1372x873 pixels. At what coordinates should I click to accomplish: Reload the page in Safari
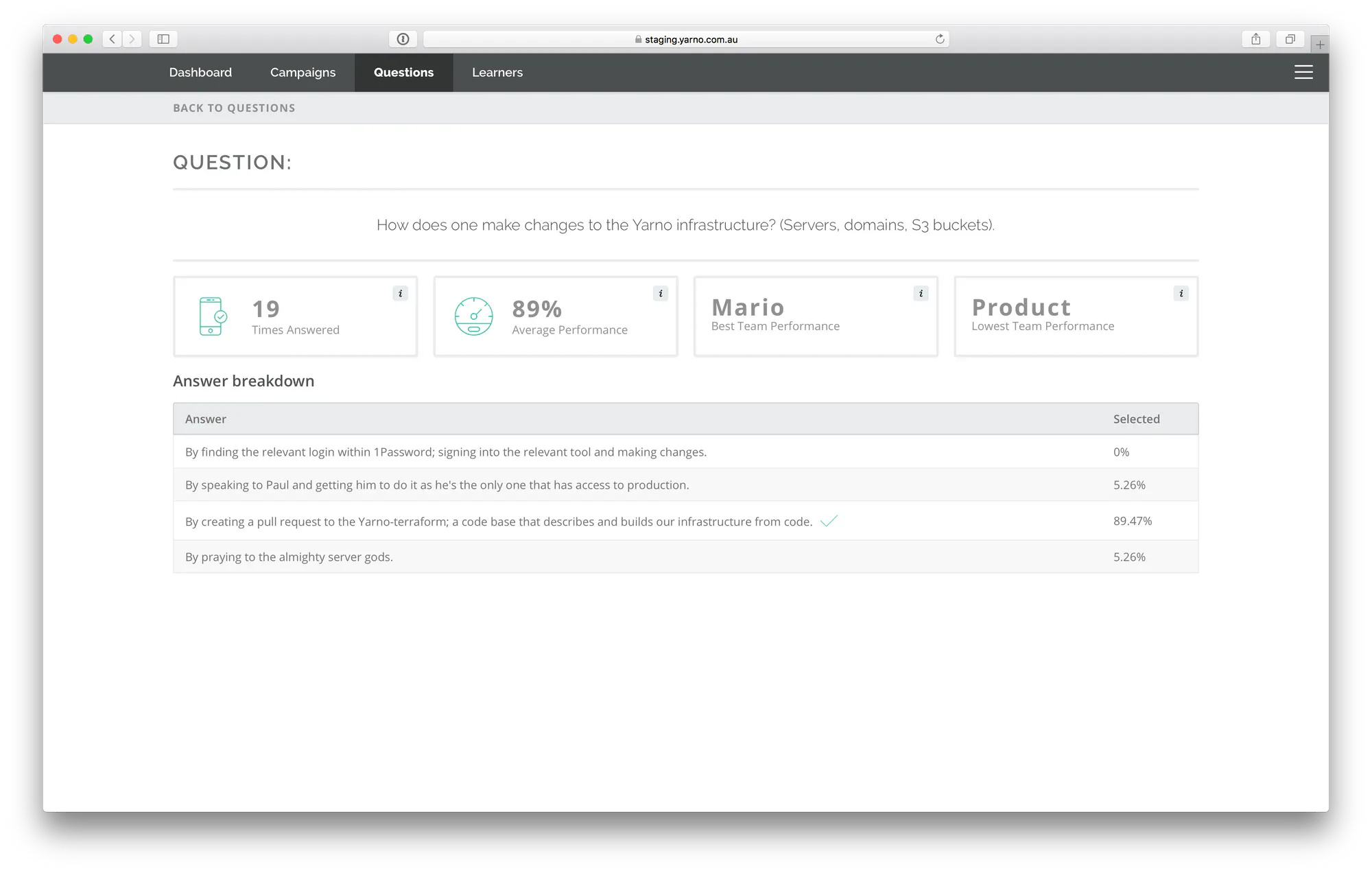tap(940, 39)
